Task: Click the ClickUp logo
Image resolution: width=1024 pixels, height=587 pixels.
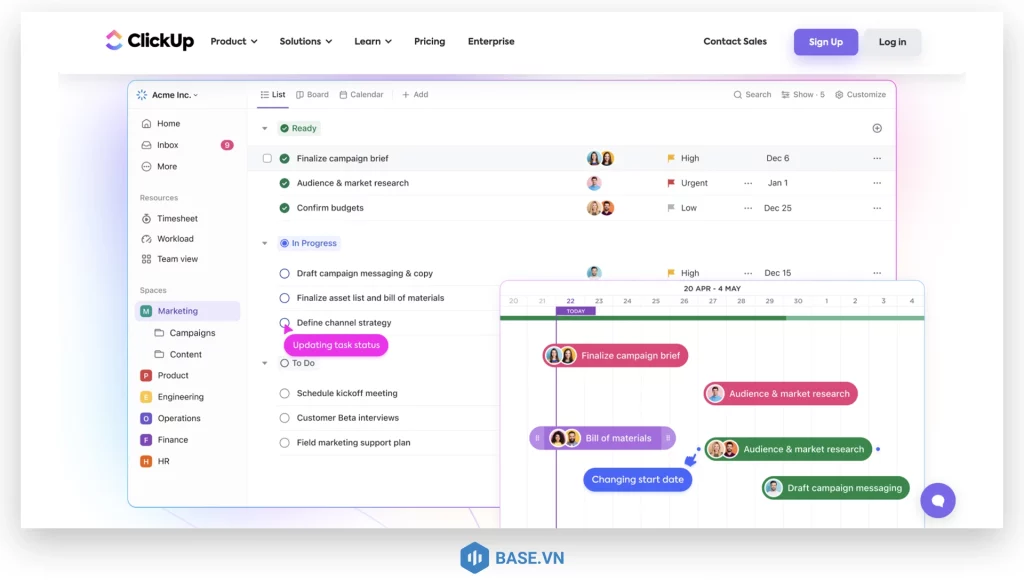Action: pos(149,41)
